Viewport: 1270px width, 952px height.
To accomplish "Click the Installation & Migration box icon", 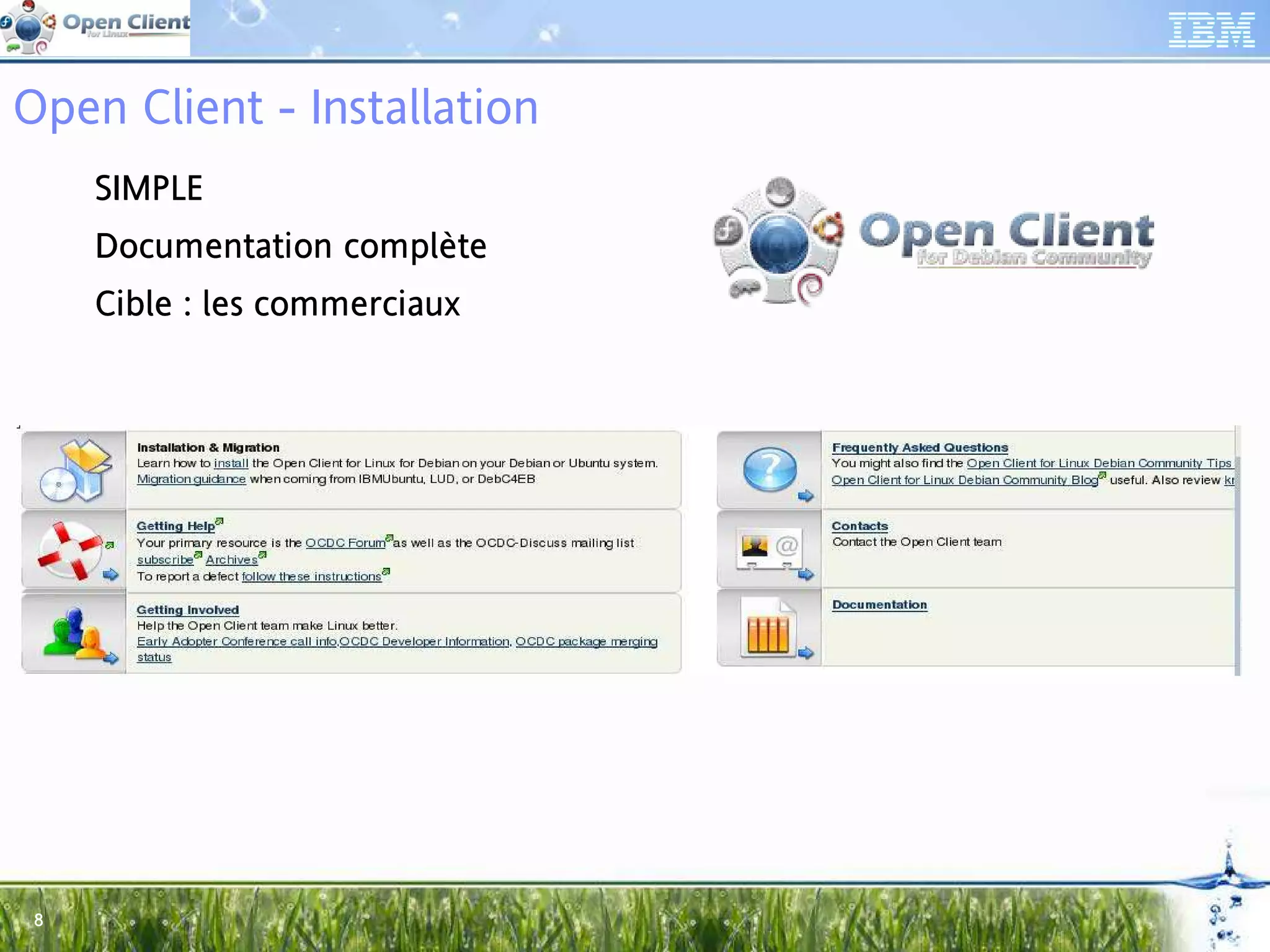I will point(75,470).
